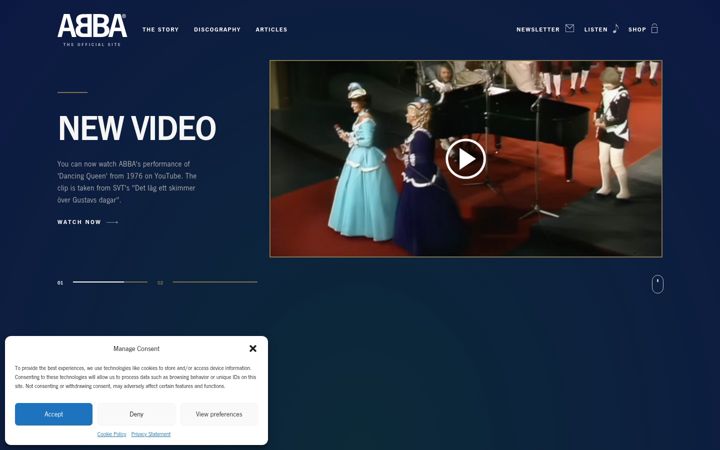Deny cookies in consent dialog
The height and width of the screenshot is (450, 720).
(136, 414)
